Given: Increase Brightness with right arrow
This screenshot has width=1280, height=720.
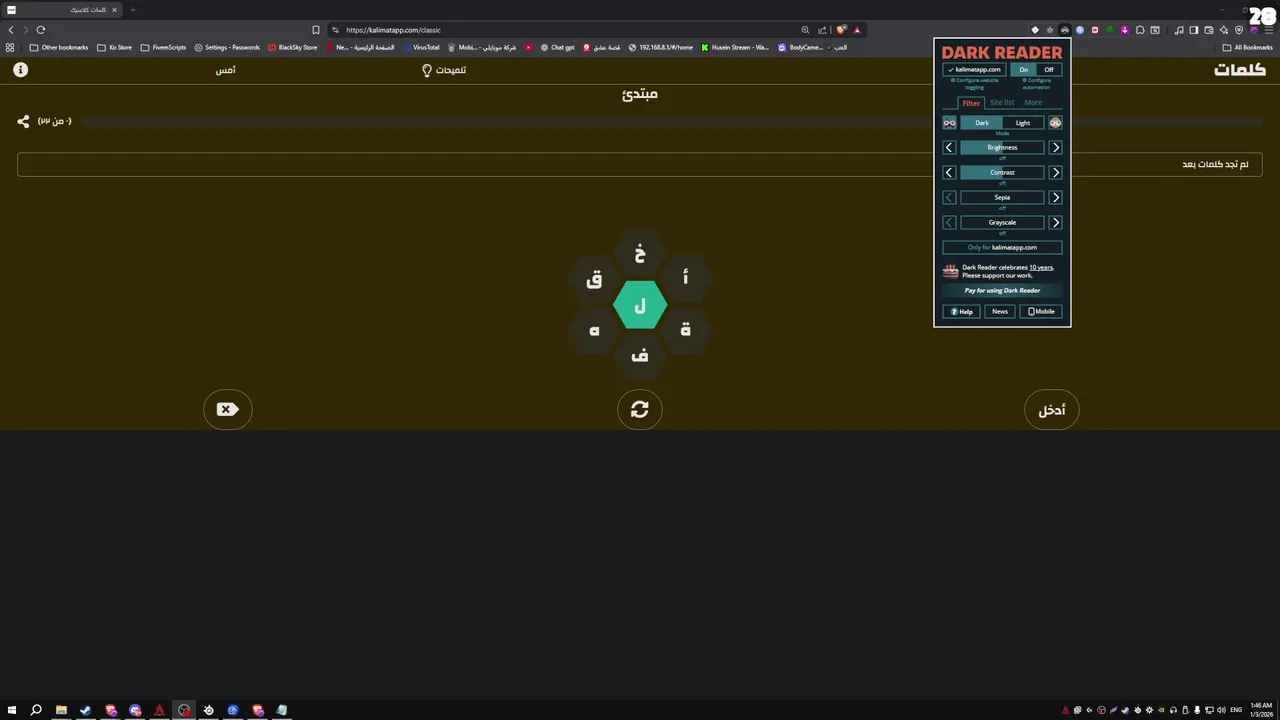Looking at the screenshot, I should 1055,148.
